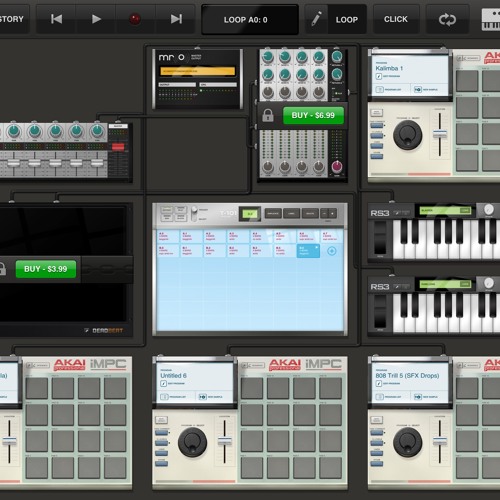This screenshot has width=500, height=500.
Task: Click the orange display on mr o
Action: (198, 71)
